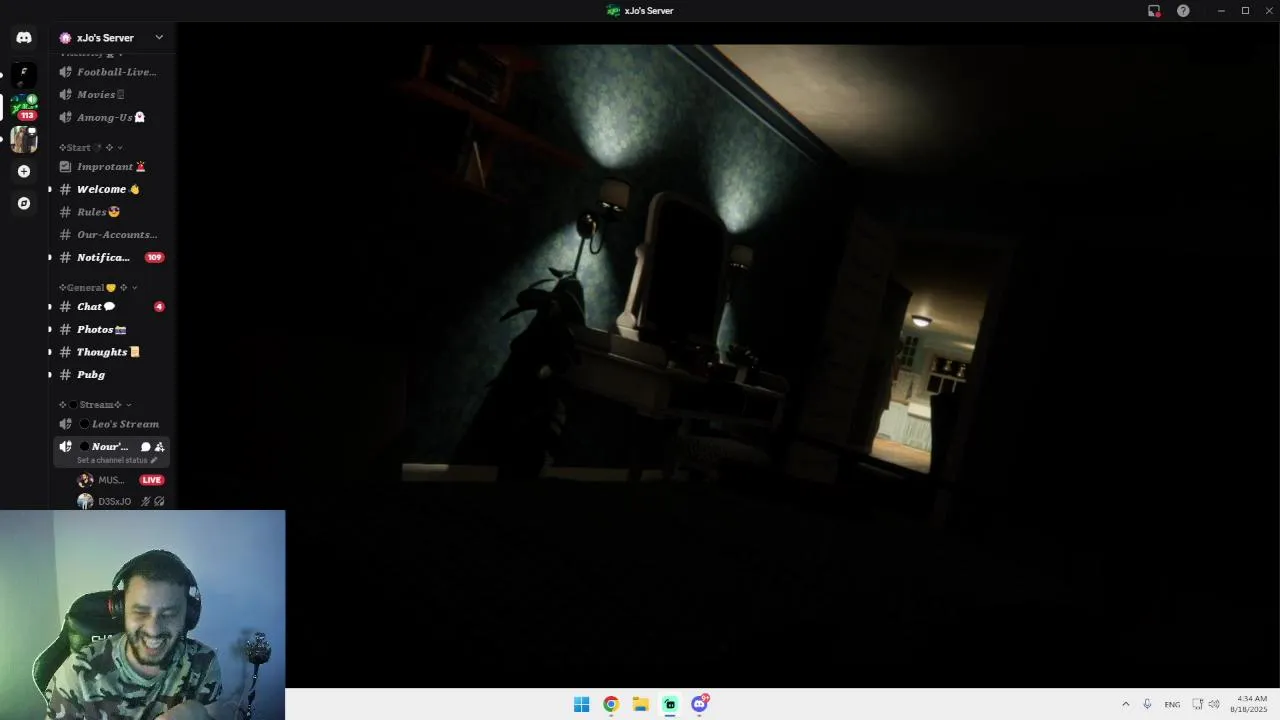Open the dark 'F' server icon

tap(24, 74)
